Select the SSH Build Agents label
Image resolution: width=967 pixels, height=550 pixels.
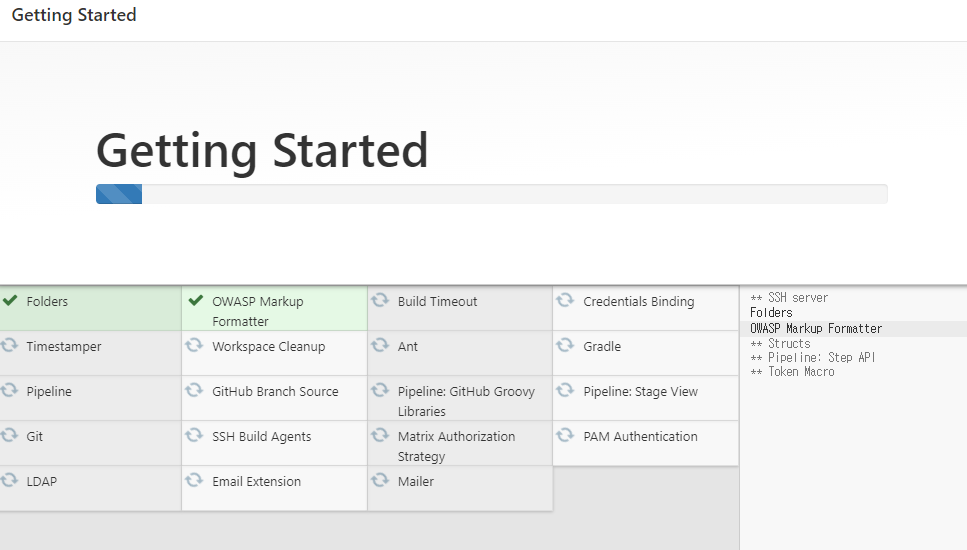point(261,437)
